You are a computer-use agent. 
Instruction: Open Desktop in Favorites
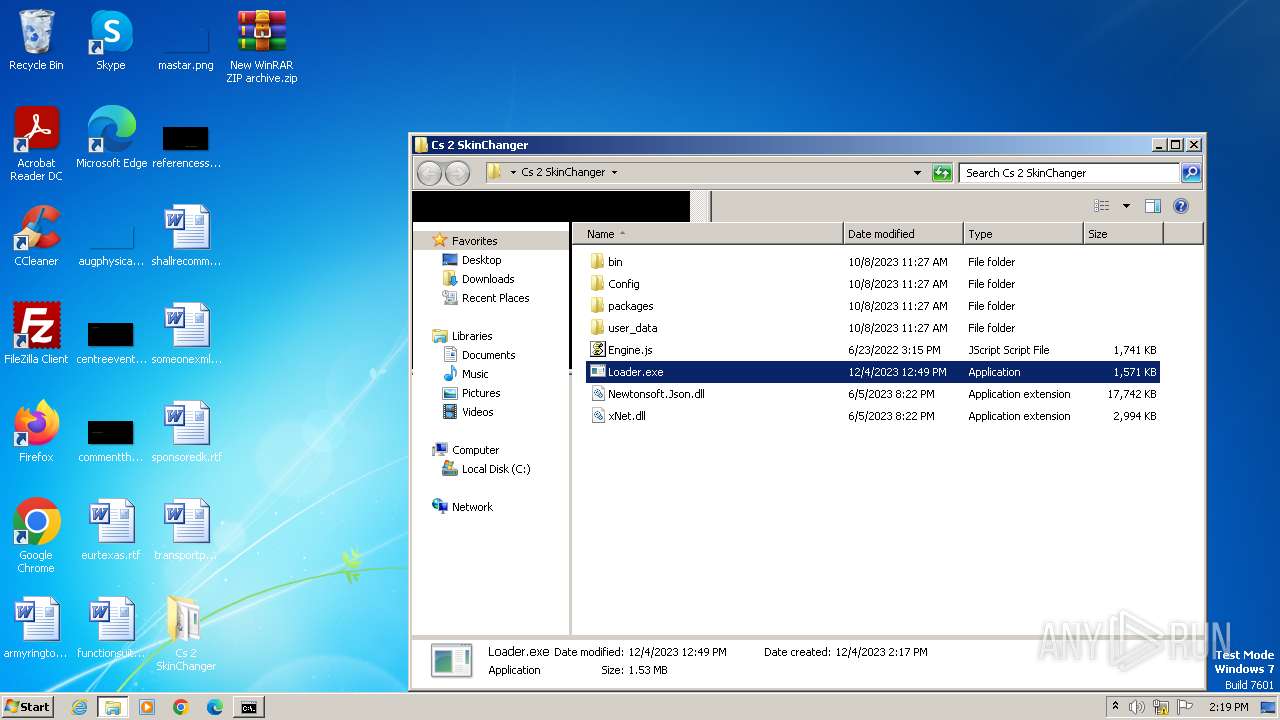click(472, 260)
